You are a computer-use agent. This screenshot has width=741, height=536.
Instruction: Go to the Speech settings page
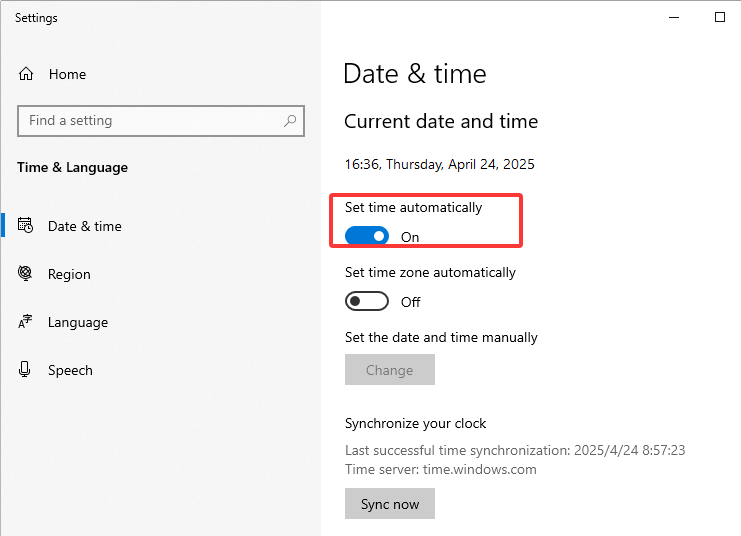(x=70, y=370)
